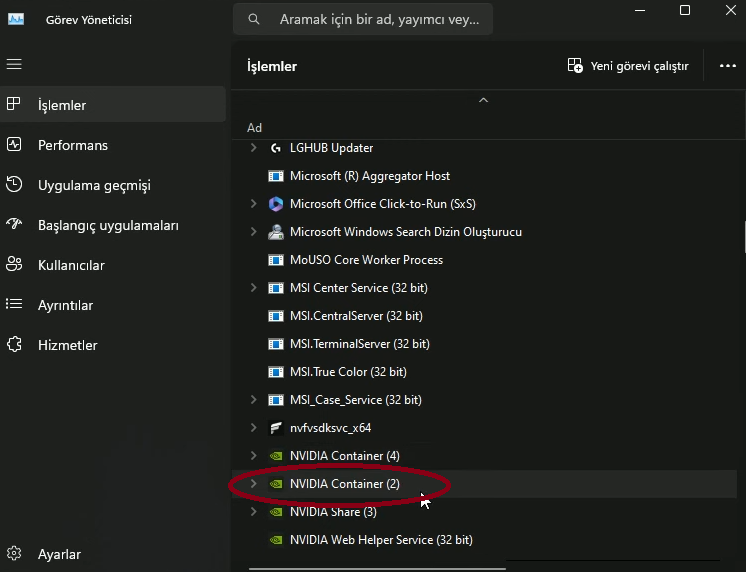
Task: Go to the Hizmetler page
Action: (67, 345)
